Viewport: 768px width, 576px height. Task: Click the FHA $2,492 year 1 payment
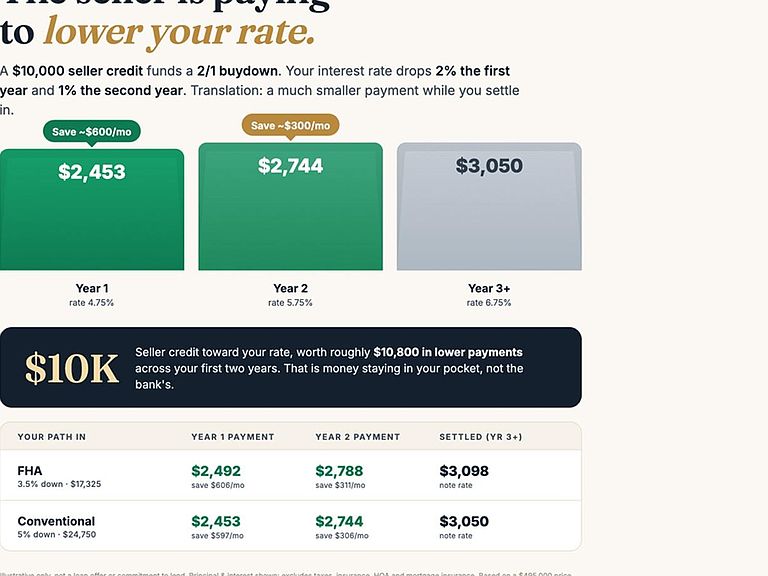[216, 471]
